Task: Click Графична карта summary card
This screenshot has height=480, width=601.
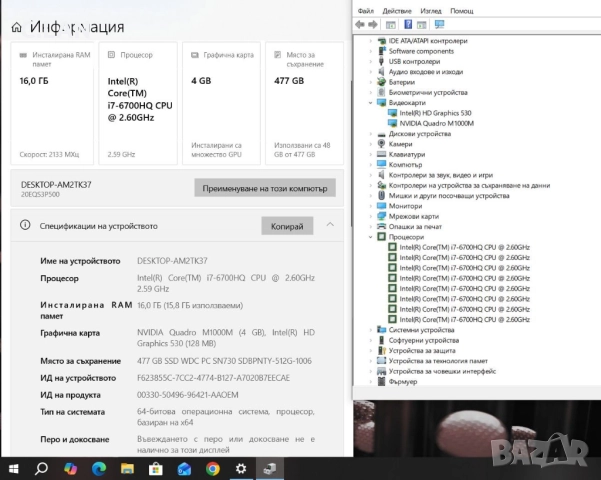Action: pos(222,104)
